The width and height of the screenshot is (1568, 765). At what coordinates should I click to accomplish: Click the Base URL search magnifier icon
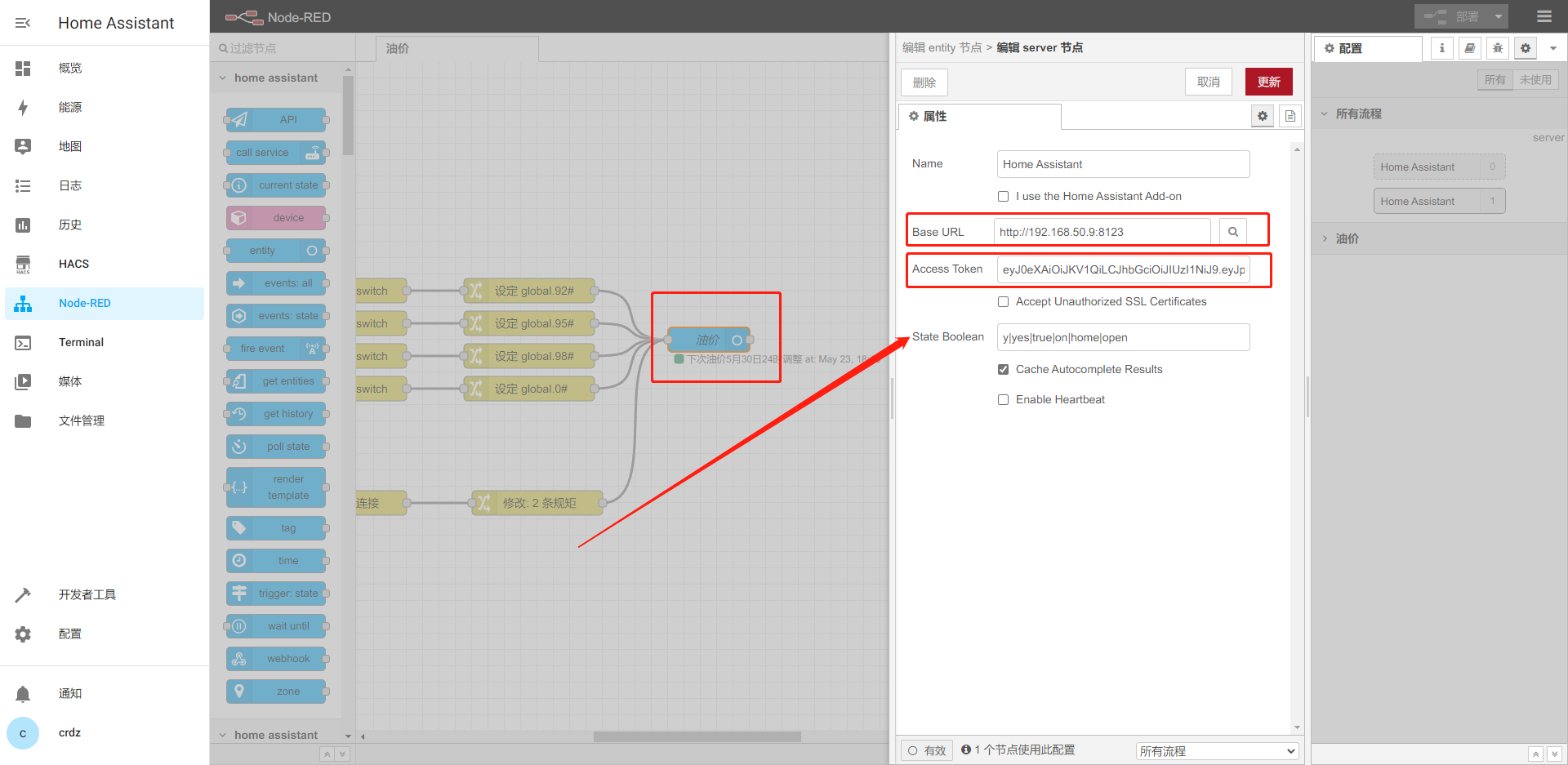click(x=1232, y=232)
